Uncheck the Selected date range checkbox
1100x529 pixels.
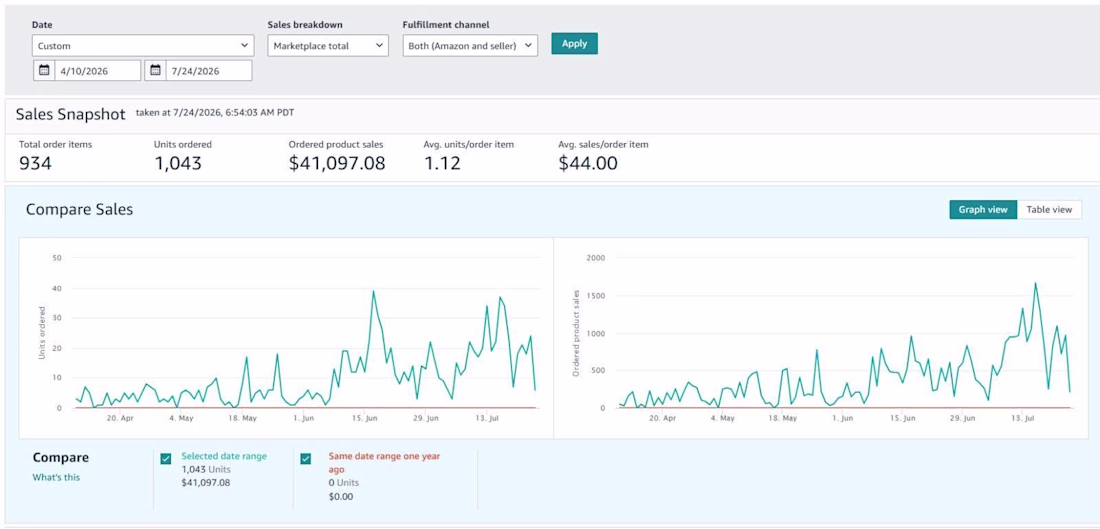click(x=166, y=459)
